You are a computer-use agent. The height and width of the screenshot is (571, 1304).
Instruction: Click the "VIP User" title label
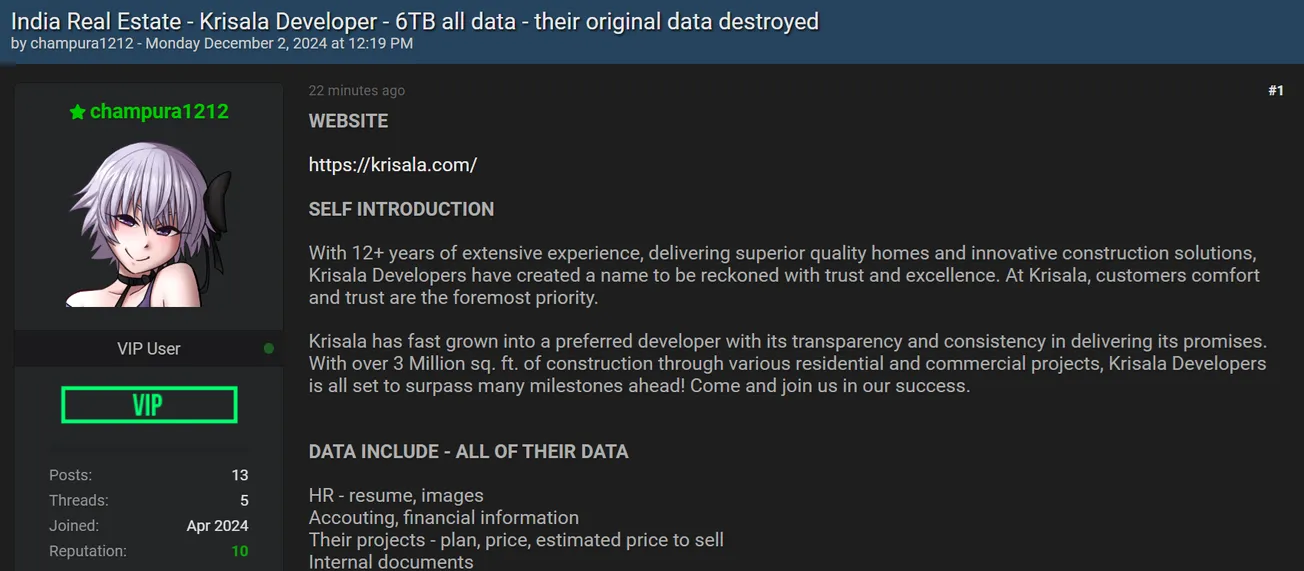pos(149,349)
